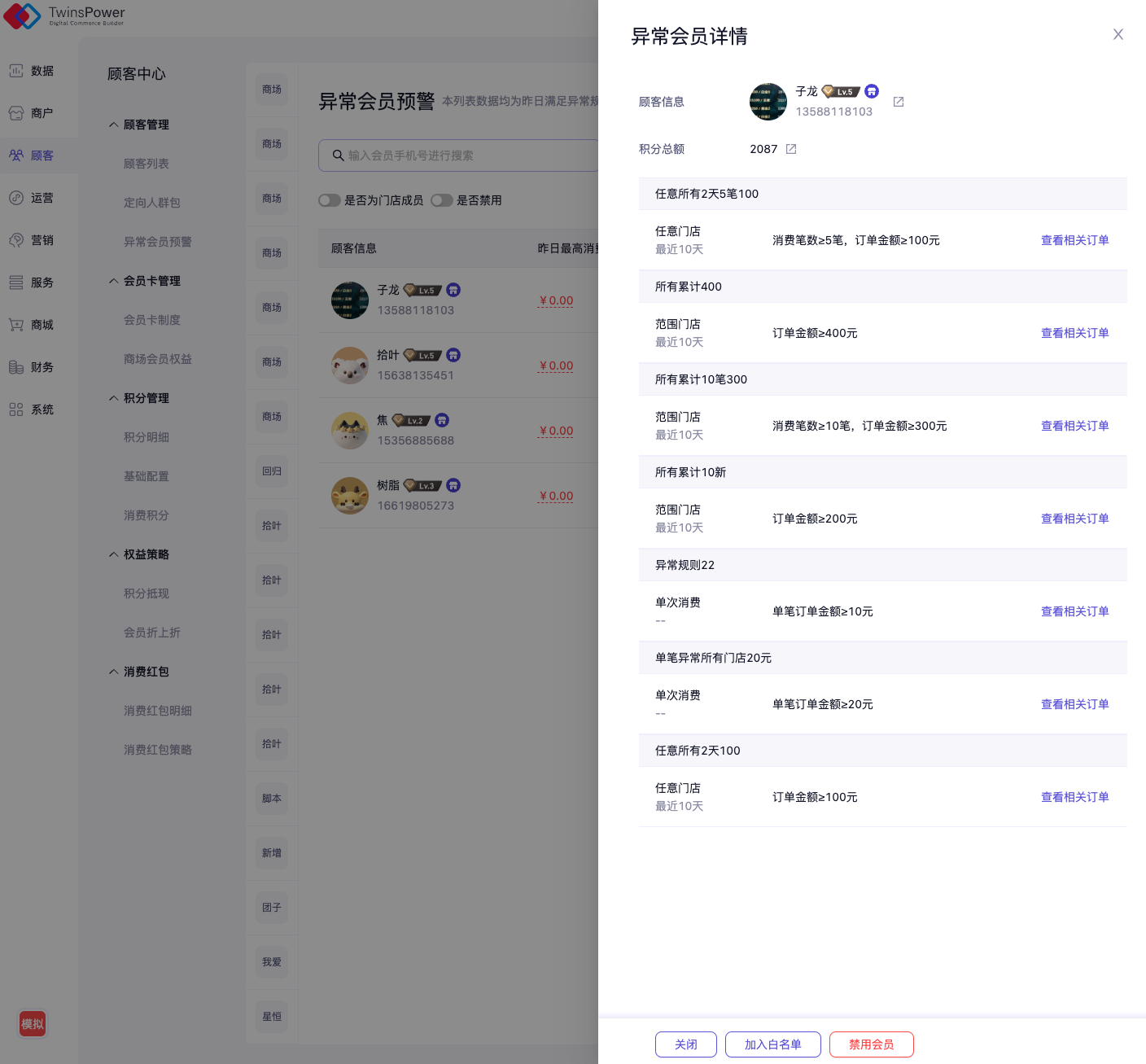Collapse the 会员卡管理 menu group

coord(114,281)
